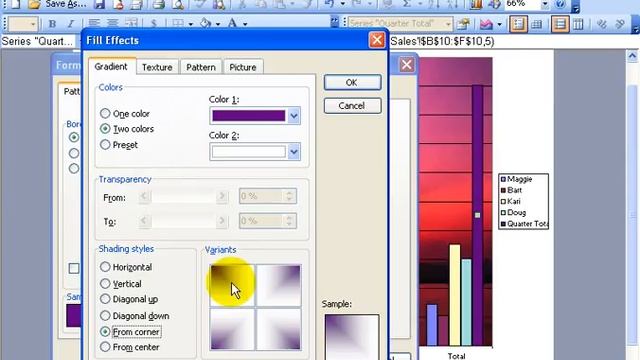This screenshot has height=360, width=640.
Task: Select the bottom-right gradient variant
Action: point(279,329)
